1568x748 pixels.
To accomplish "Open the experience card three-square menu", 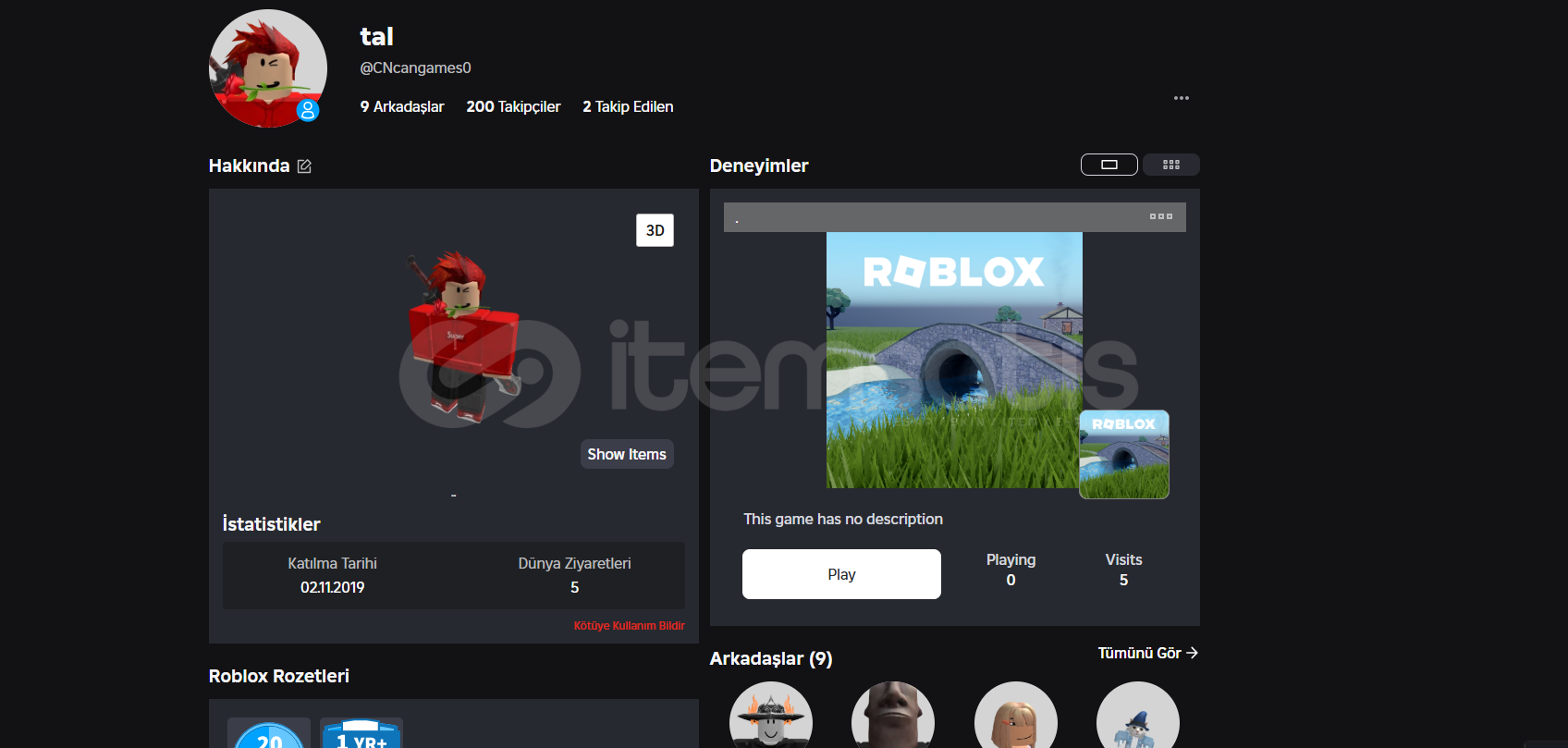I will [1161, 216].
